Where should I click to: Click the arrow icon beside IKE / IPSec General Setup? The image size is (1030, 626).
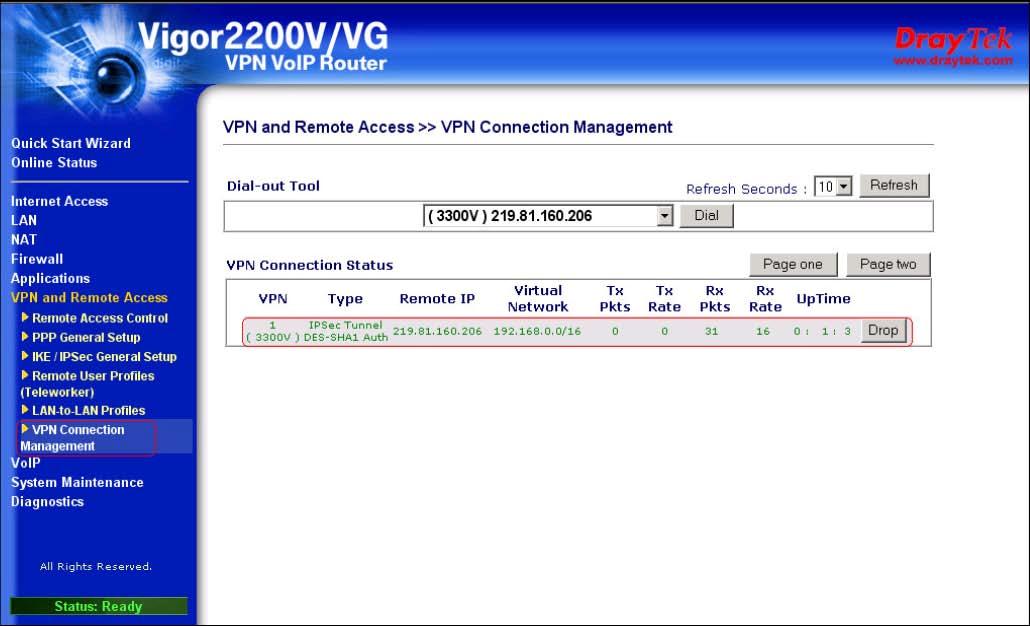click(x=25, y=356)
